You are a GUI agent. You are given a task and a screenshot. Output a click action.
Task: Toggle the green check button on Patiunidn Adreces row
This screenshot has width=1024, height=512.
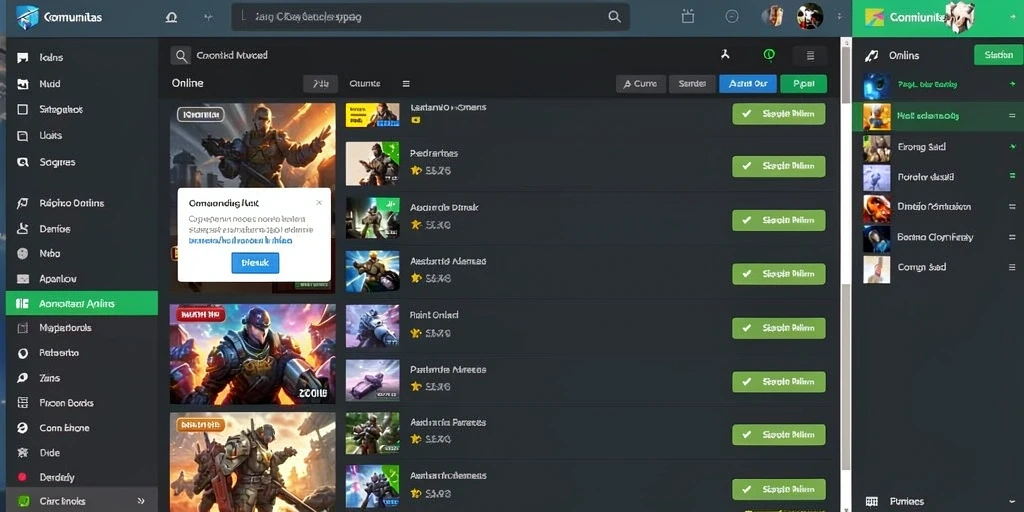pos(778,381)
